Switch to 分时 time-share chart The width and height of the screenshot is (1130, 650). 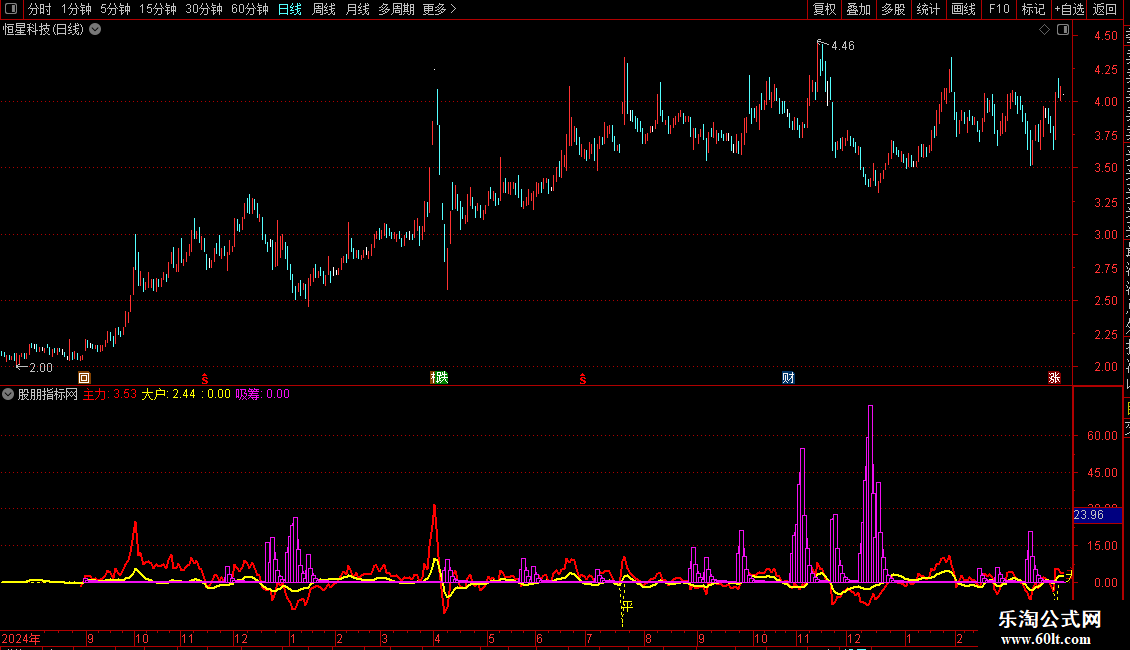pos(40,9)
